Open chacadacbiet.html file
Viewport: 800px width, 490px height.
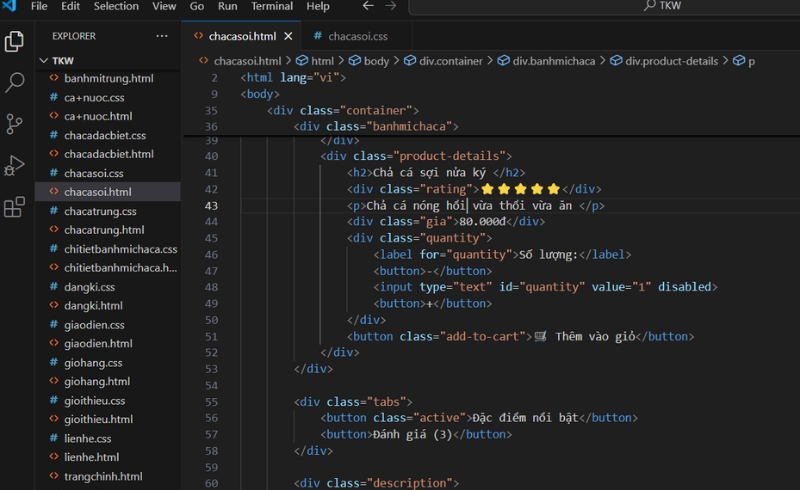108,154
